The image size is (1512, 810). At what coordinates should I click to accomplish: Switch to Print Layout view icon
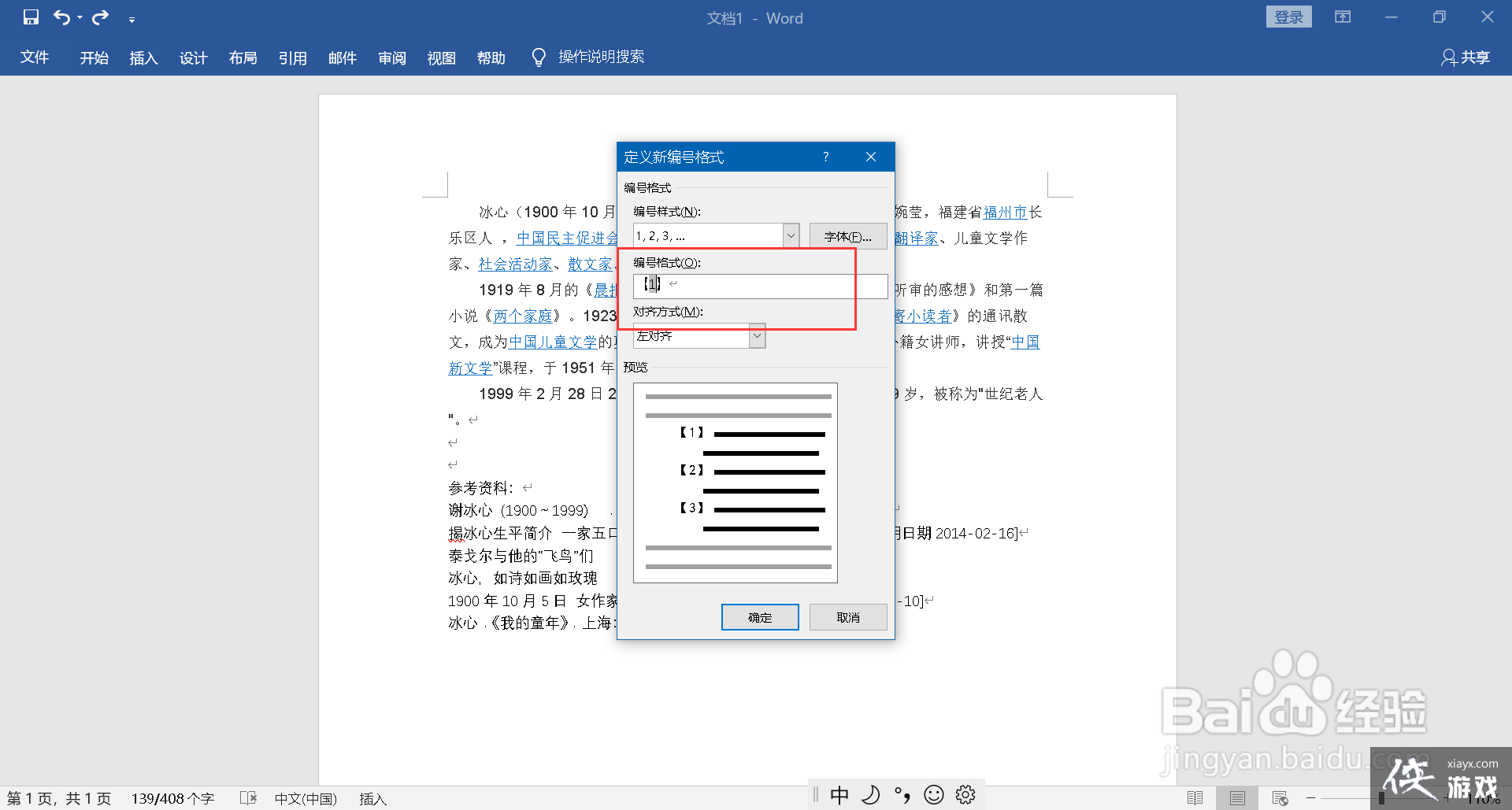coord(1237,798)
